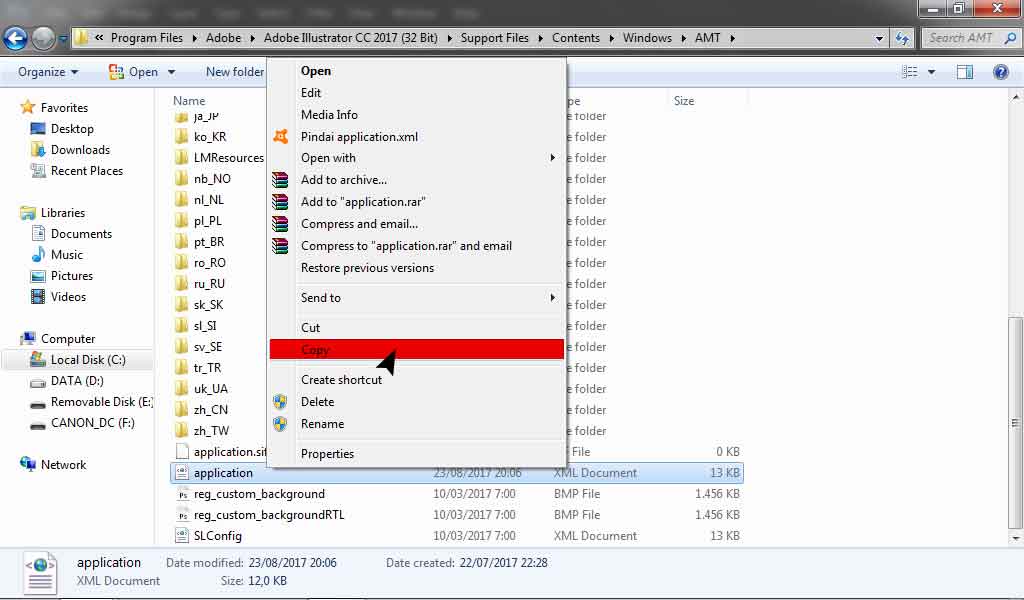The image size is (1024, 600).
Task: Open the recent pages dropdown arrow
Action: (63, 39)
